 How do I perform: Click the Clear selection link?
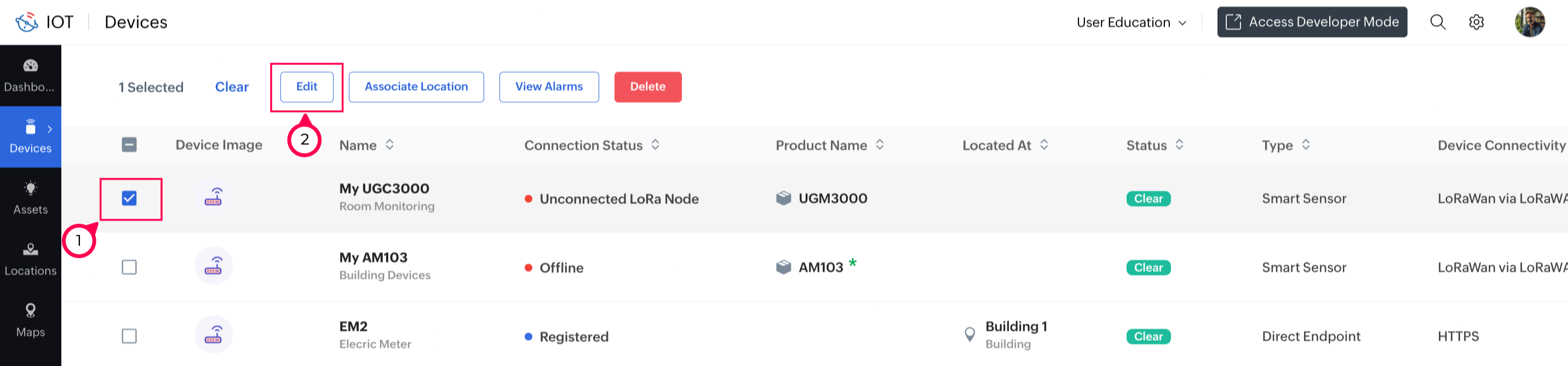(231, 87)
